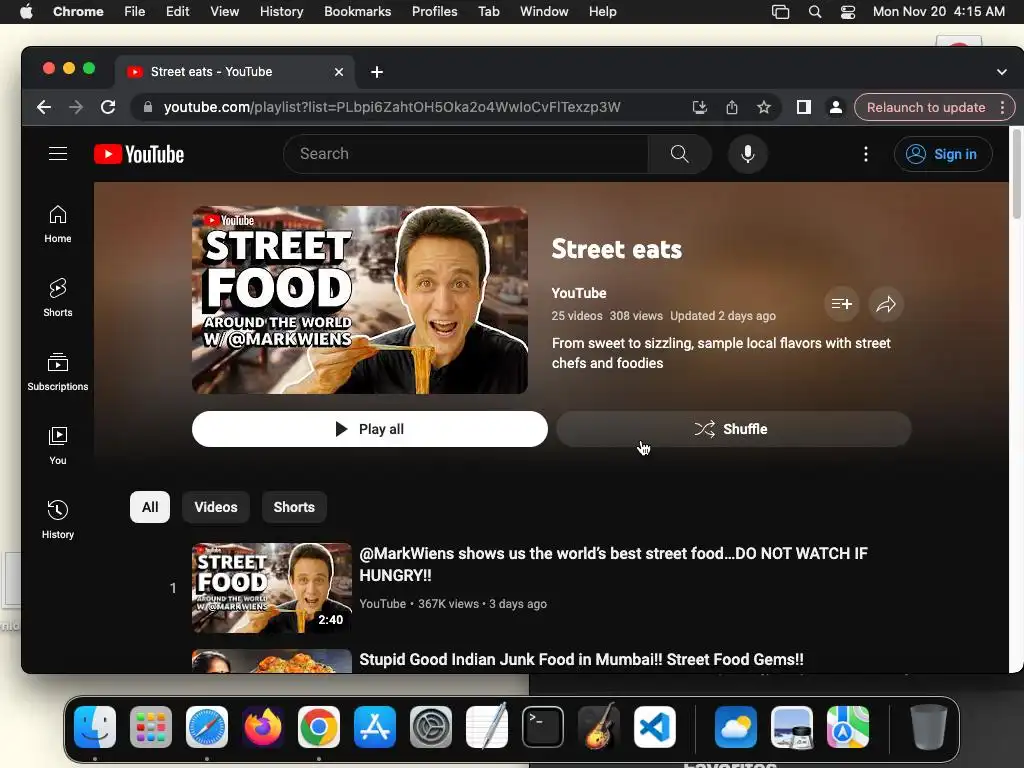Open the Street Food playlist cover thumbnail
Image resolution: width=1024 pixels, height=768 pixels.
[x=360, y=300]
